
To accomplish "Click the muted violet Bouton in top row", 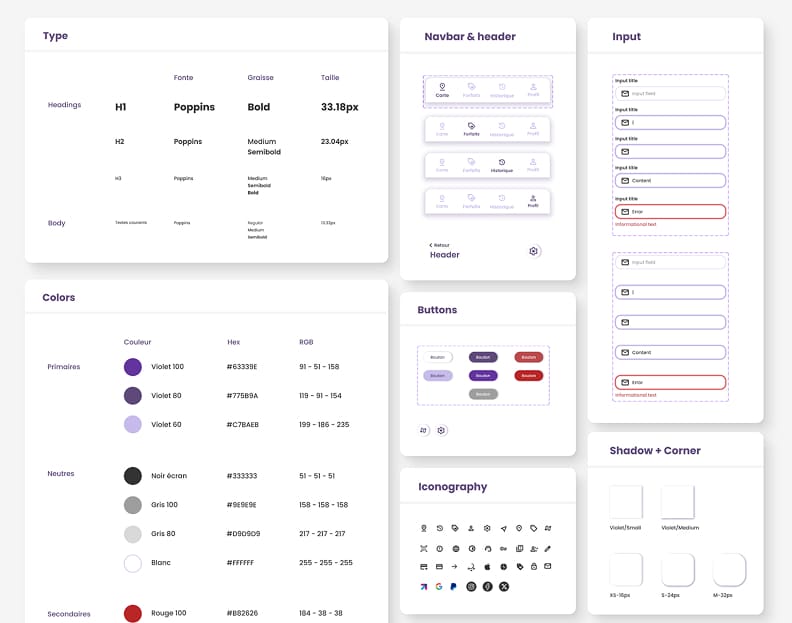I will (x=483, y=357).
